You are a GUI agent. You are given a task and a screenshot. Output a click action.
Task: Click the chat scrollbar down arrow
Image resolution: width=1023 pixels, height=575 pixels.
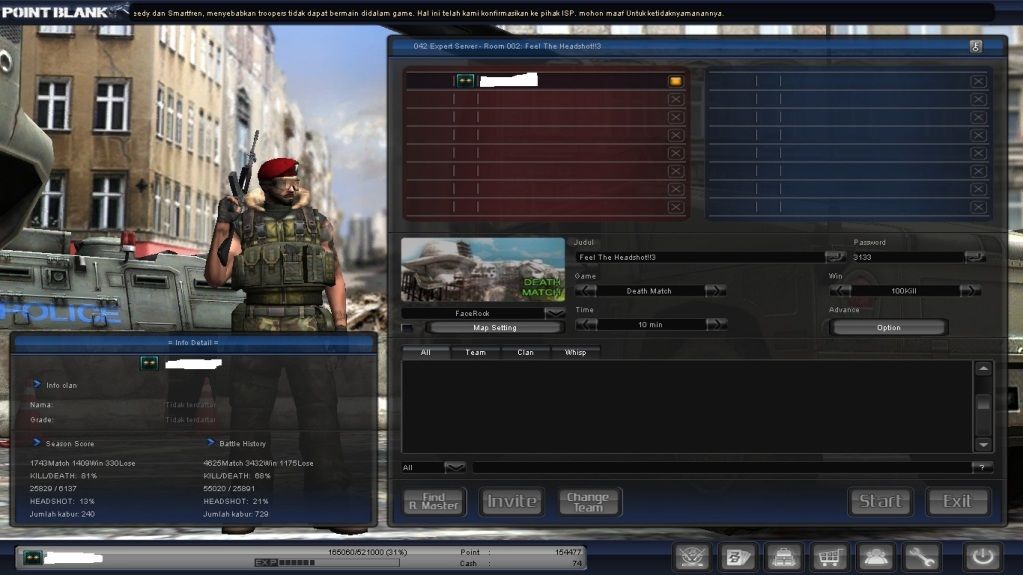(983, 444)
